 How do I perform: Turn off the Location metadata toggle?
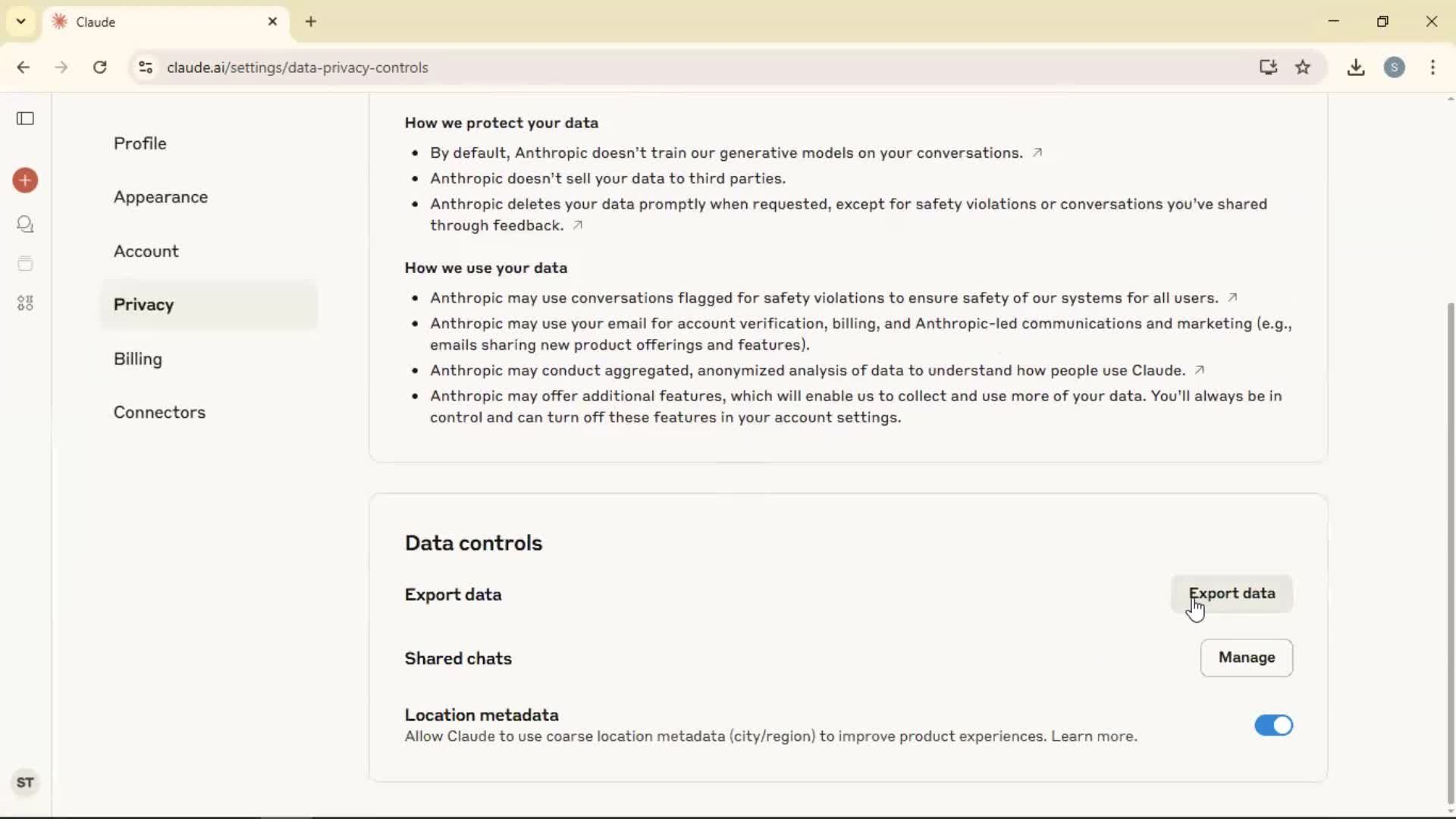pos(1273,726)
